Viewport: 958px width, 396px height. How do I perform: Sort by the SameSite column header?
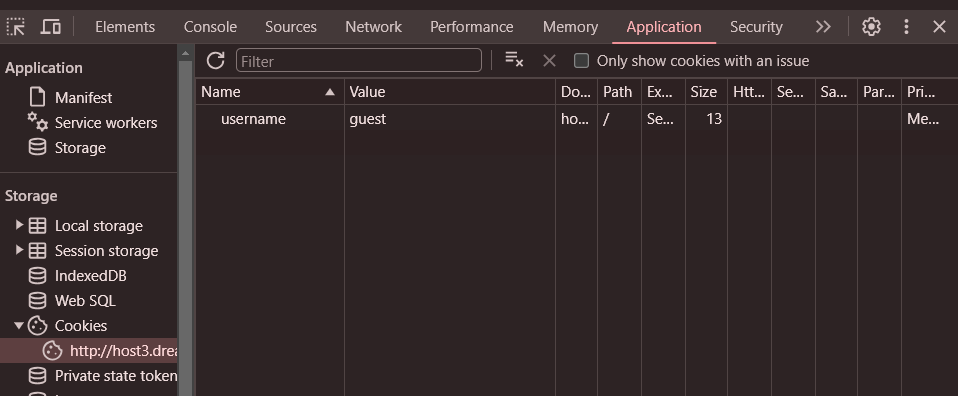tap(836, 92)
